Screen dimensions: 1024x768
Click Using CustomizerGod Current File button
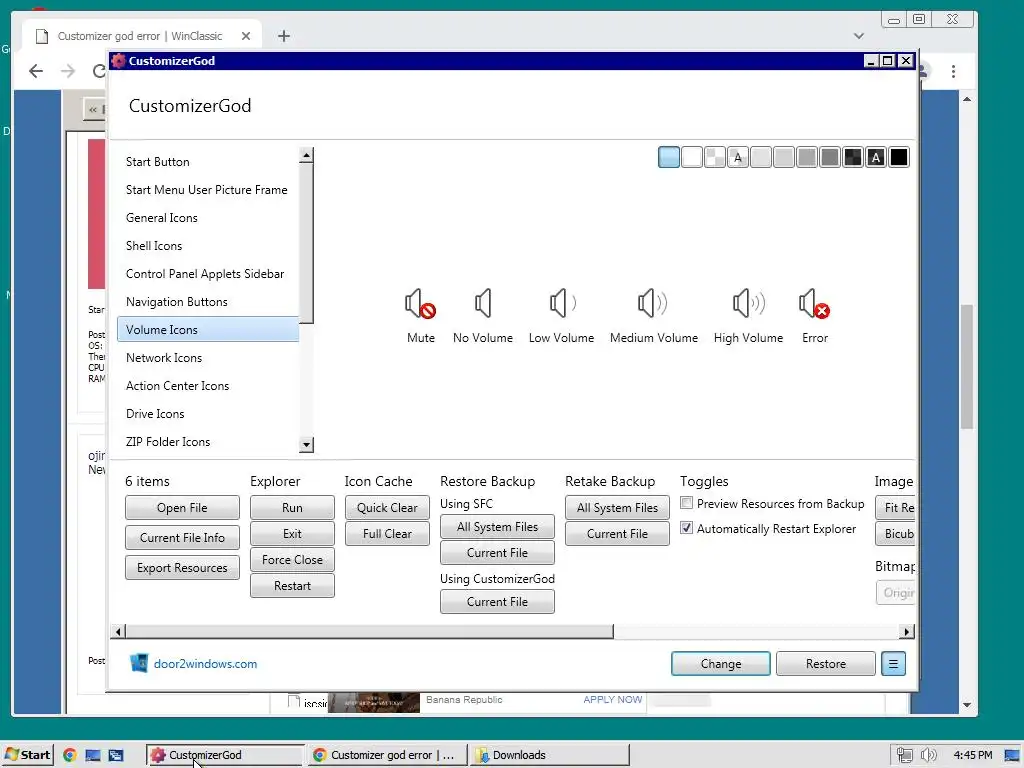coord(497,601)
